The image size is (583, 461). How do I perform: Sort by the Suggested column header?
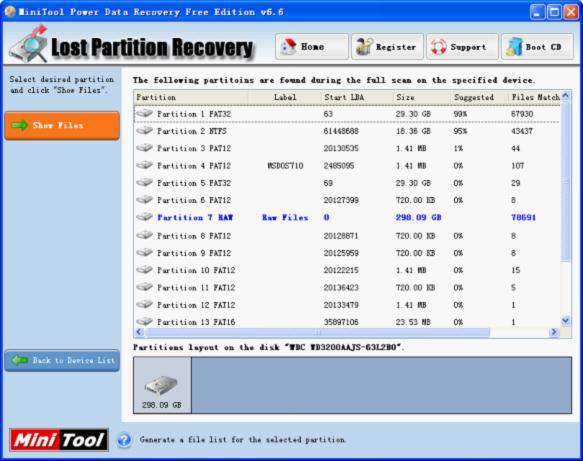coord(480,97)
